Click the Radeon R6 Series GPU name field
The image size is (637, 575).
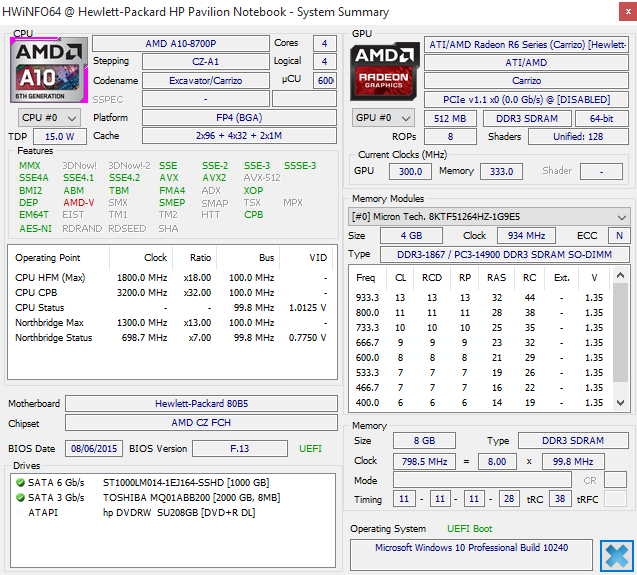526,44
